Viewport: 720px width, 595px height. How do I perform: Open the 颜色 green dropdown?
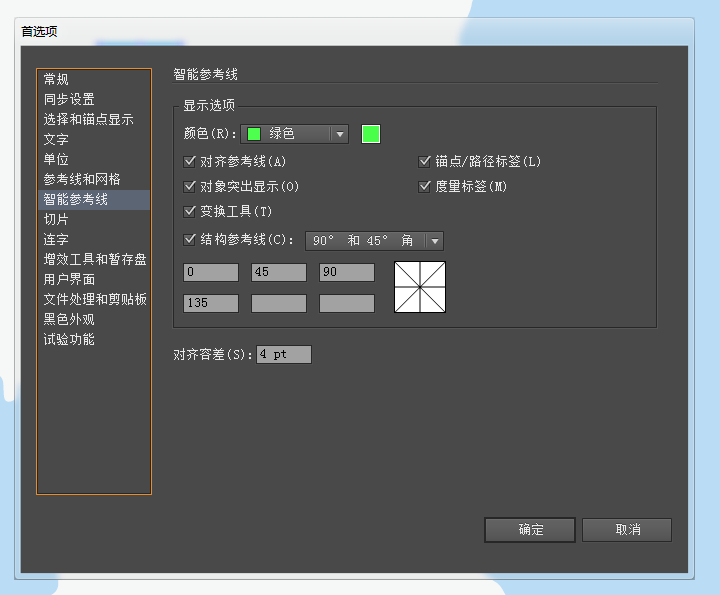(x=294, y=134)
